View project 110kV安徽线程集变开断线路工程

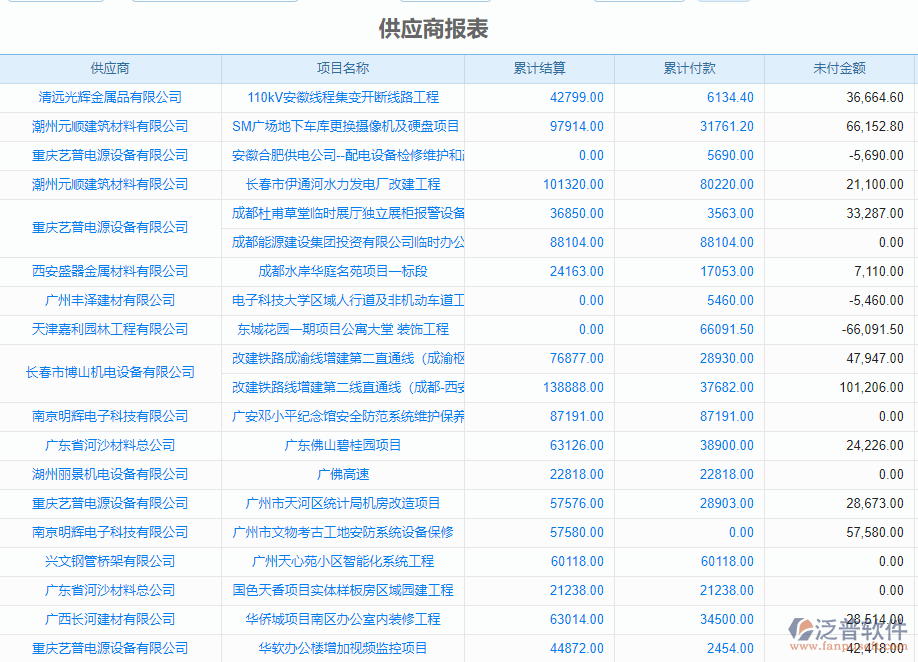coord(342,97)
